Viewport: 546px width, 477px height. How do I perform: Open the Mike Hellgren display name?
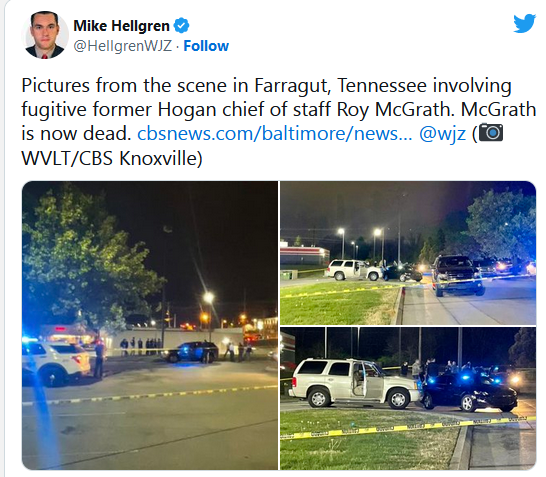click(x=121, y=26)
